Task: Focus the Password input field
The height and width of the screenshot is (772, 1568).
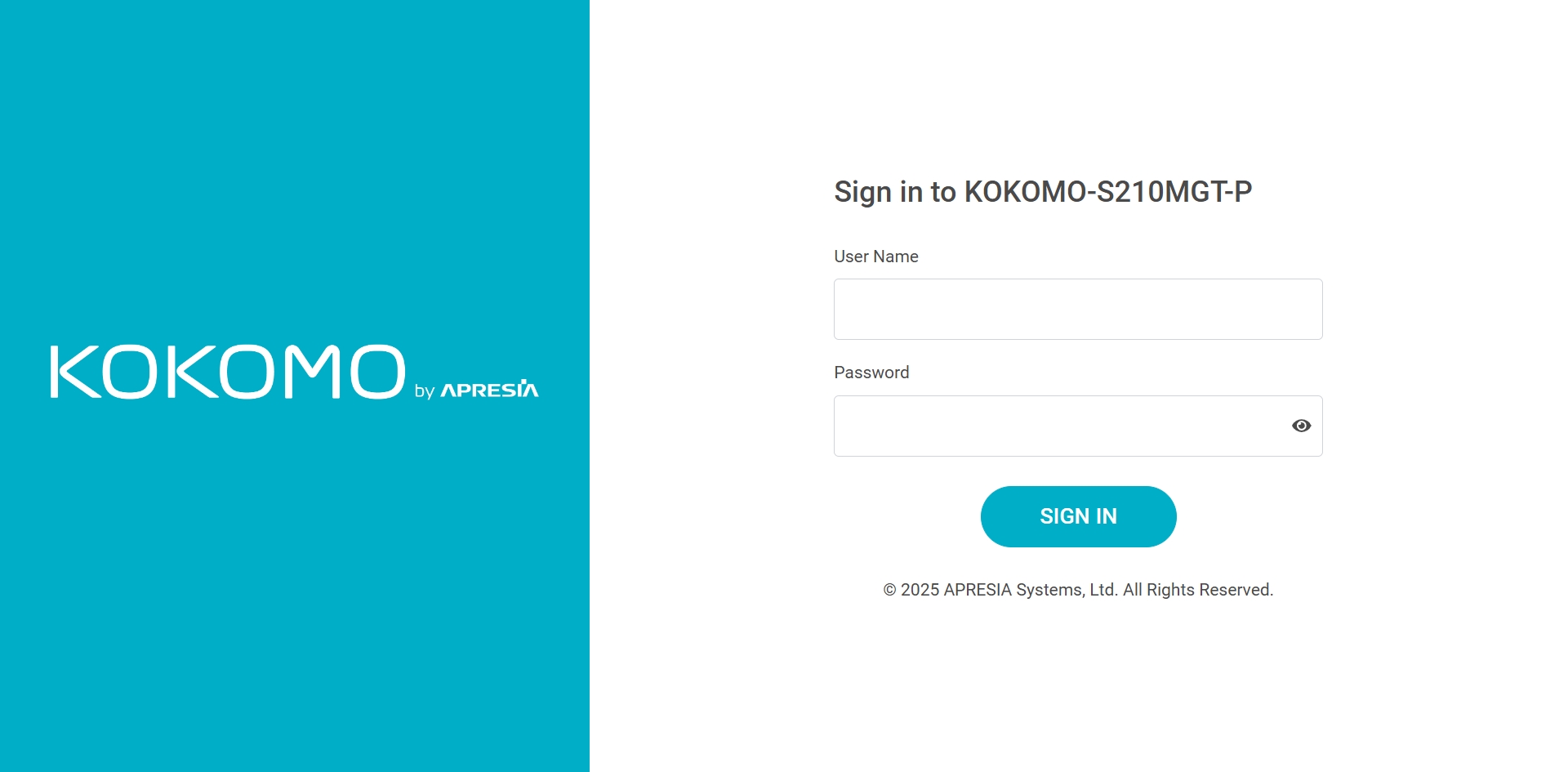Action: pos(1058,426)
